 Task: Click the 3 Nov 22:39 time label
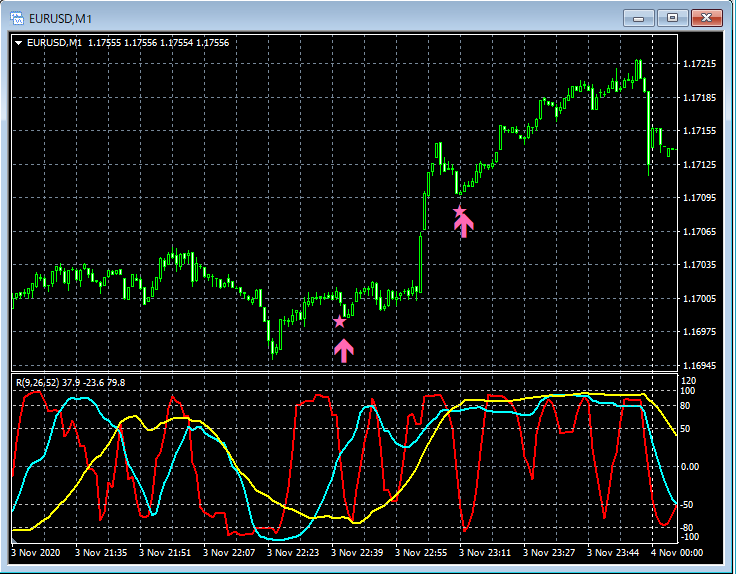[357, 552]
